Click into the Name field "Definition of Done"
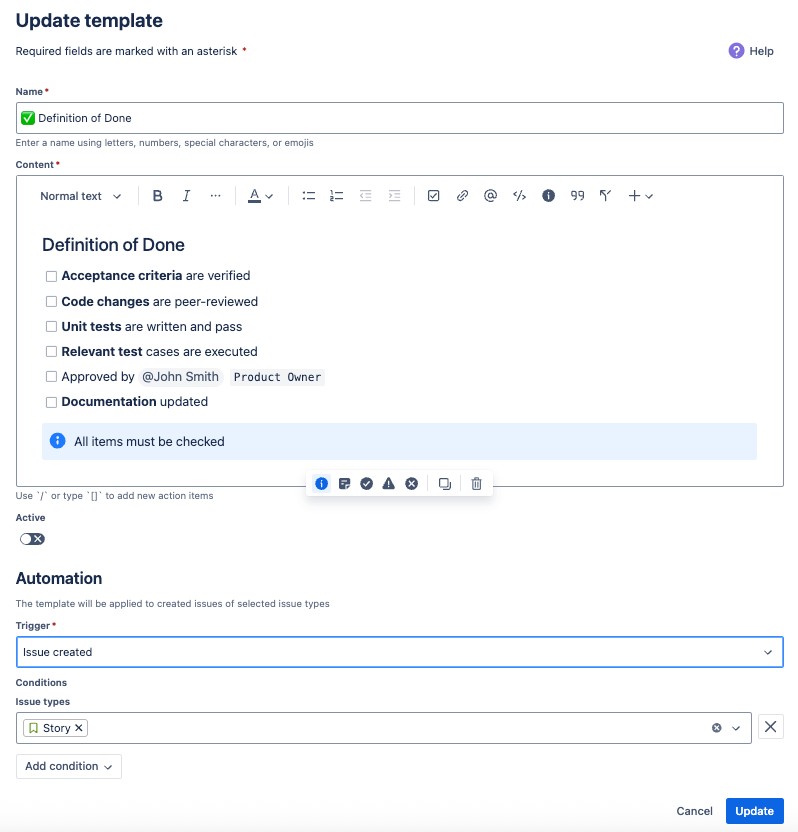 [400, 118]
